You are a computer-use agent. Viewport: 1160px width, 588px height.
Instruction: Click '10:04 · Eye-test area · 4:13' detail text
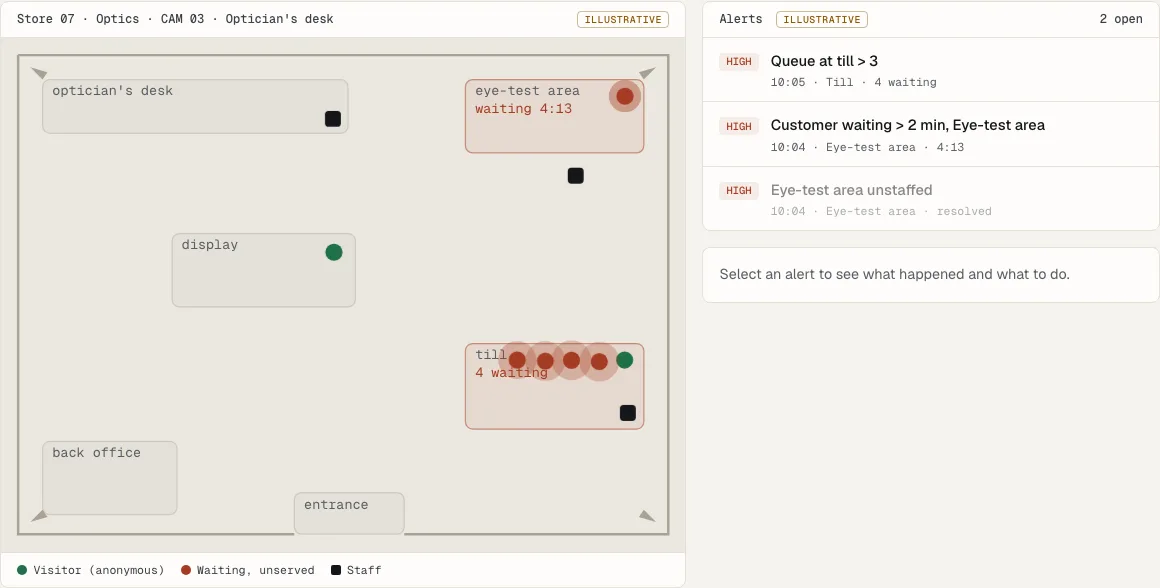point(867,147)
